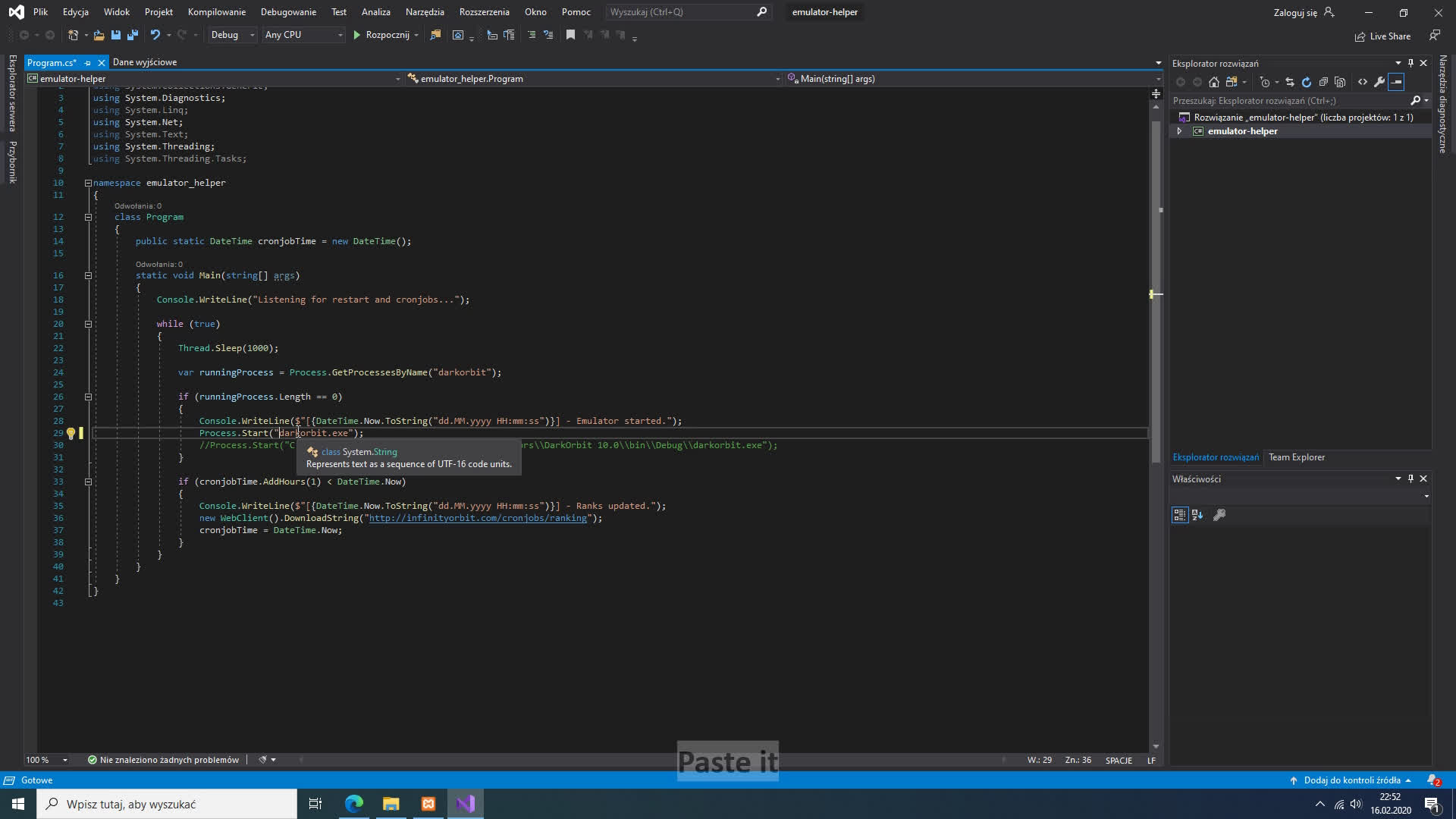Collapse the while (true) code block
Viewport: 1456px width, 819px height.
pyautogui.click(x=88, y=324)
